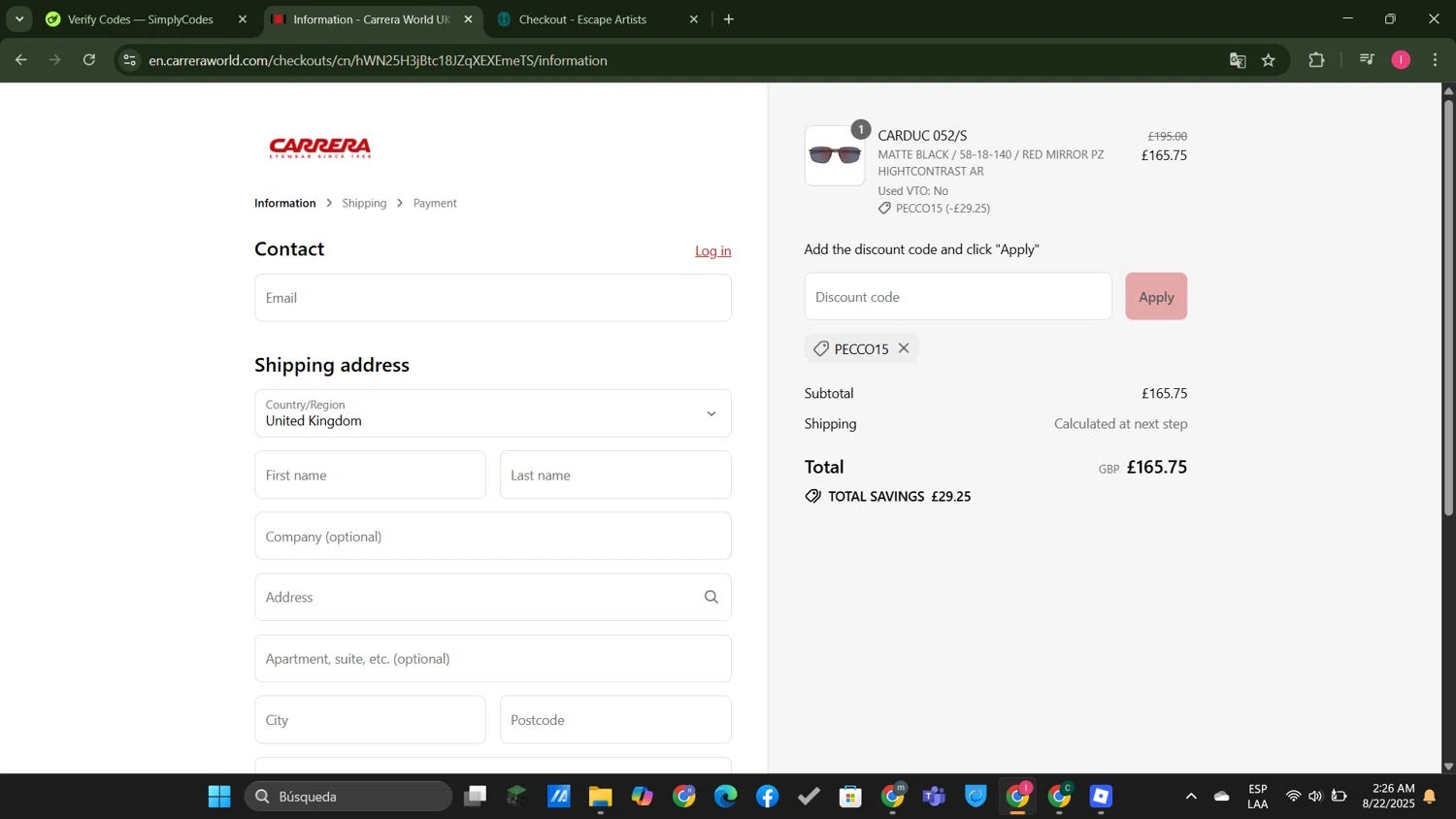Click the Carrera logo
Screen dimensions: 1456x819
[320, 147]
